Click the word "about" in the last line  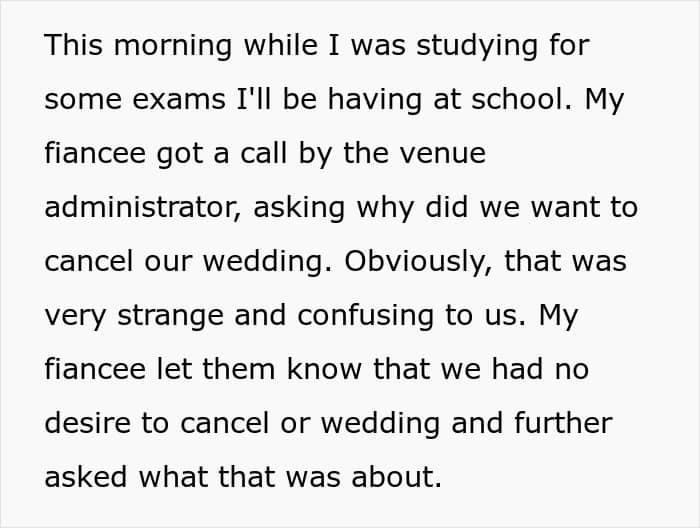pos(398,477)
